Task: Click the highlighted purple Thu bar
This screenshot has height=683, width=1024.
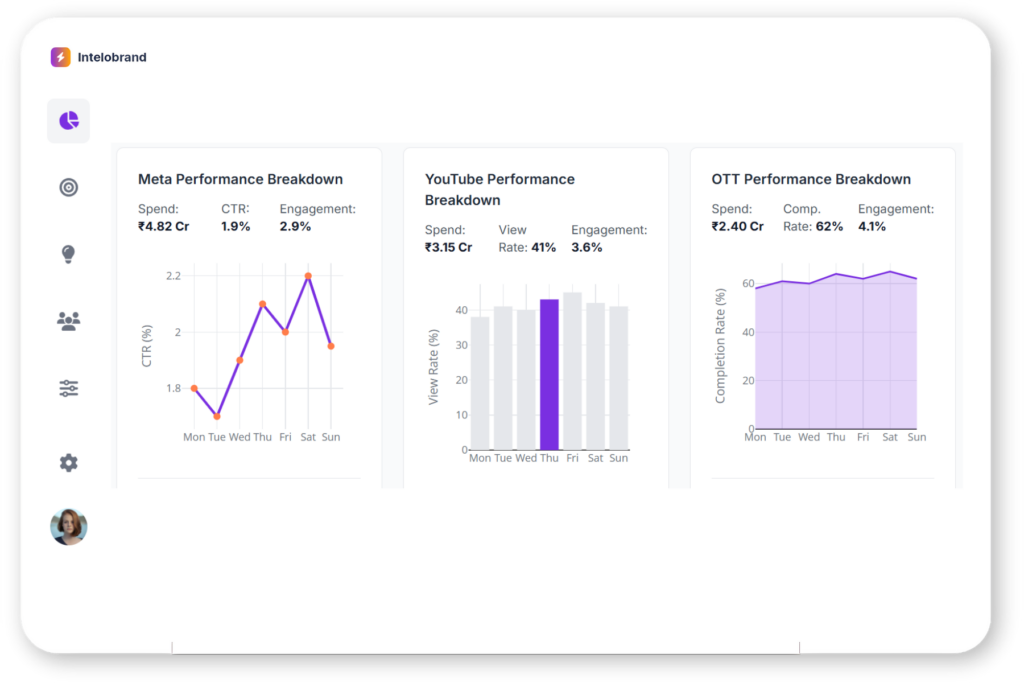Action: coord(549,374)
